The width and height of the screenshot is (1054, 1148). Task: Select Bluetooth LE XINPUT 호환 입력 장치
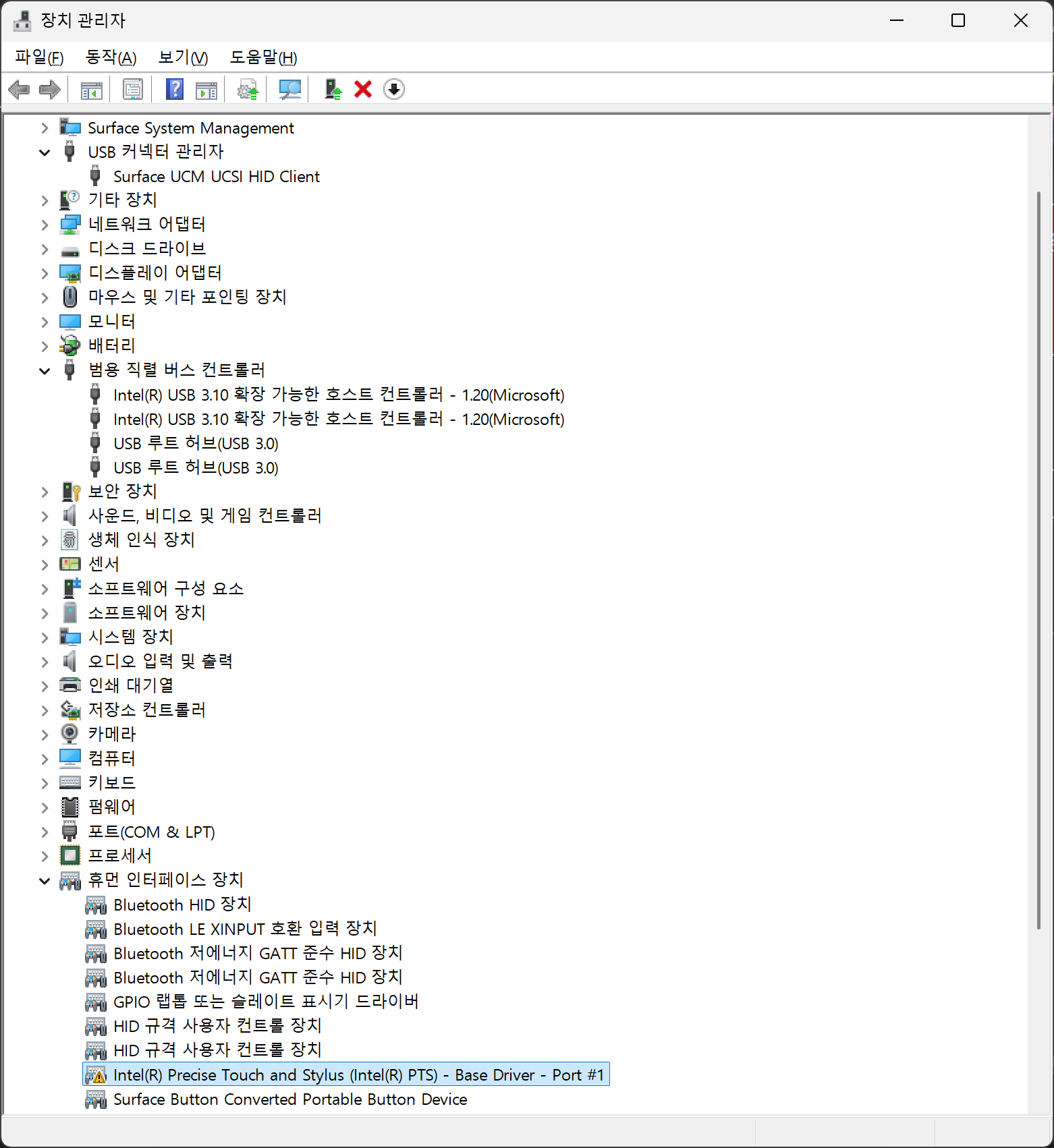click(245, 929)
